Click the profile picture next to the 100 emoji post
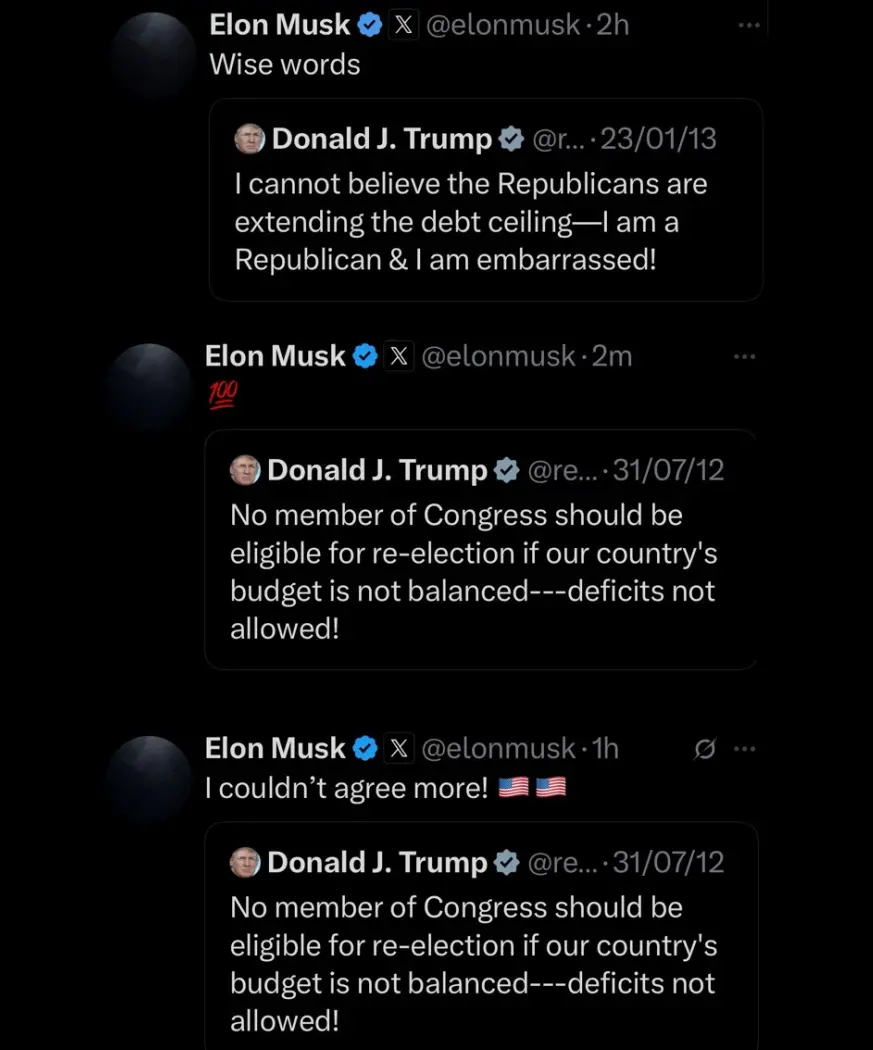The image size is (873, 1050). (x=148, y=386)
